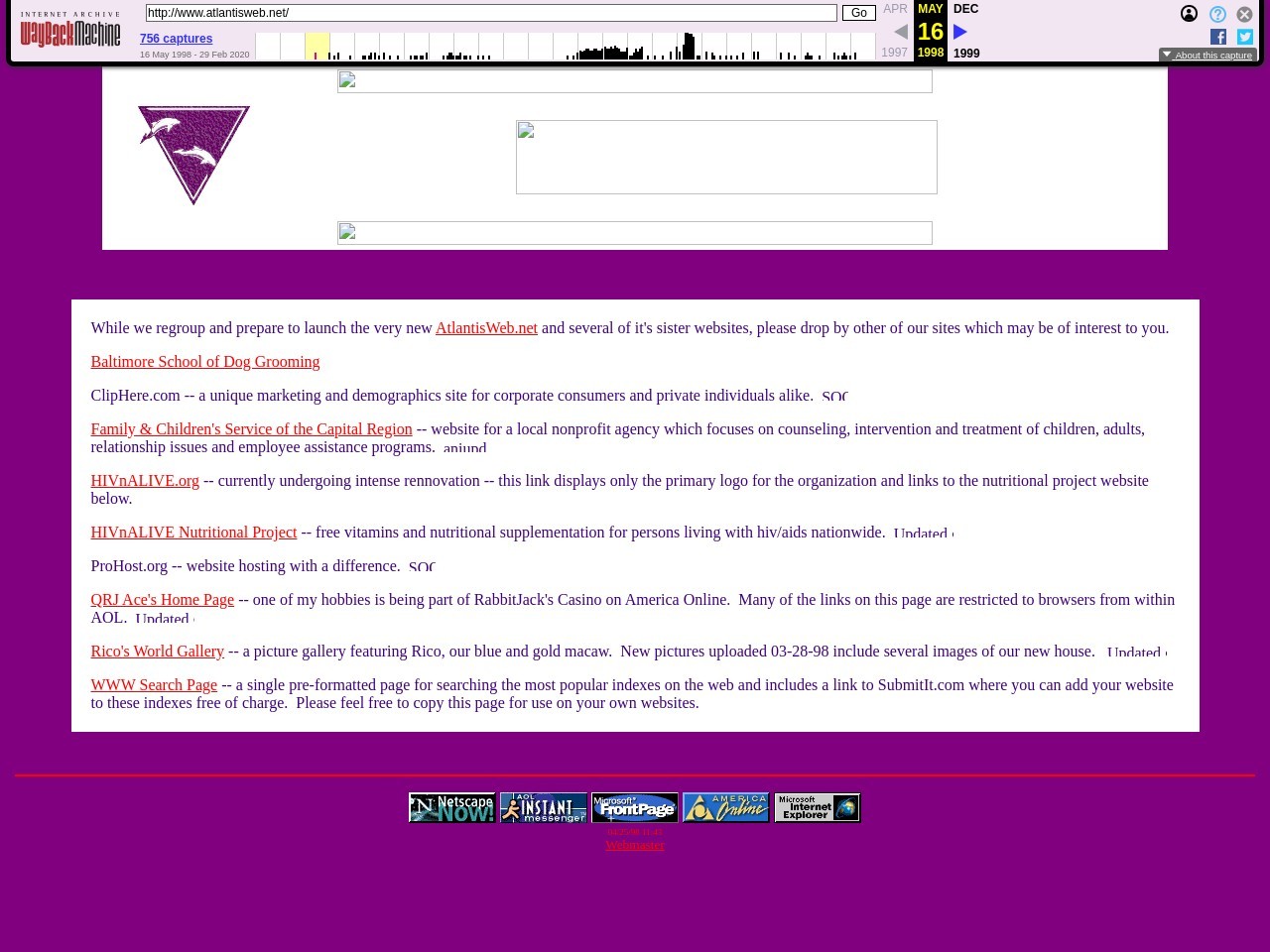Open Baltimore School of Dog Grooming link
The height and width of the screenshot is (952, 1270).
tap(204, 362)
